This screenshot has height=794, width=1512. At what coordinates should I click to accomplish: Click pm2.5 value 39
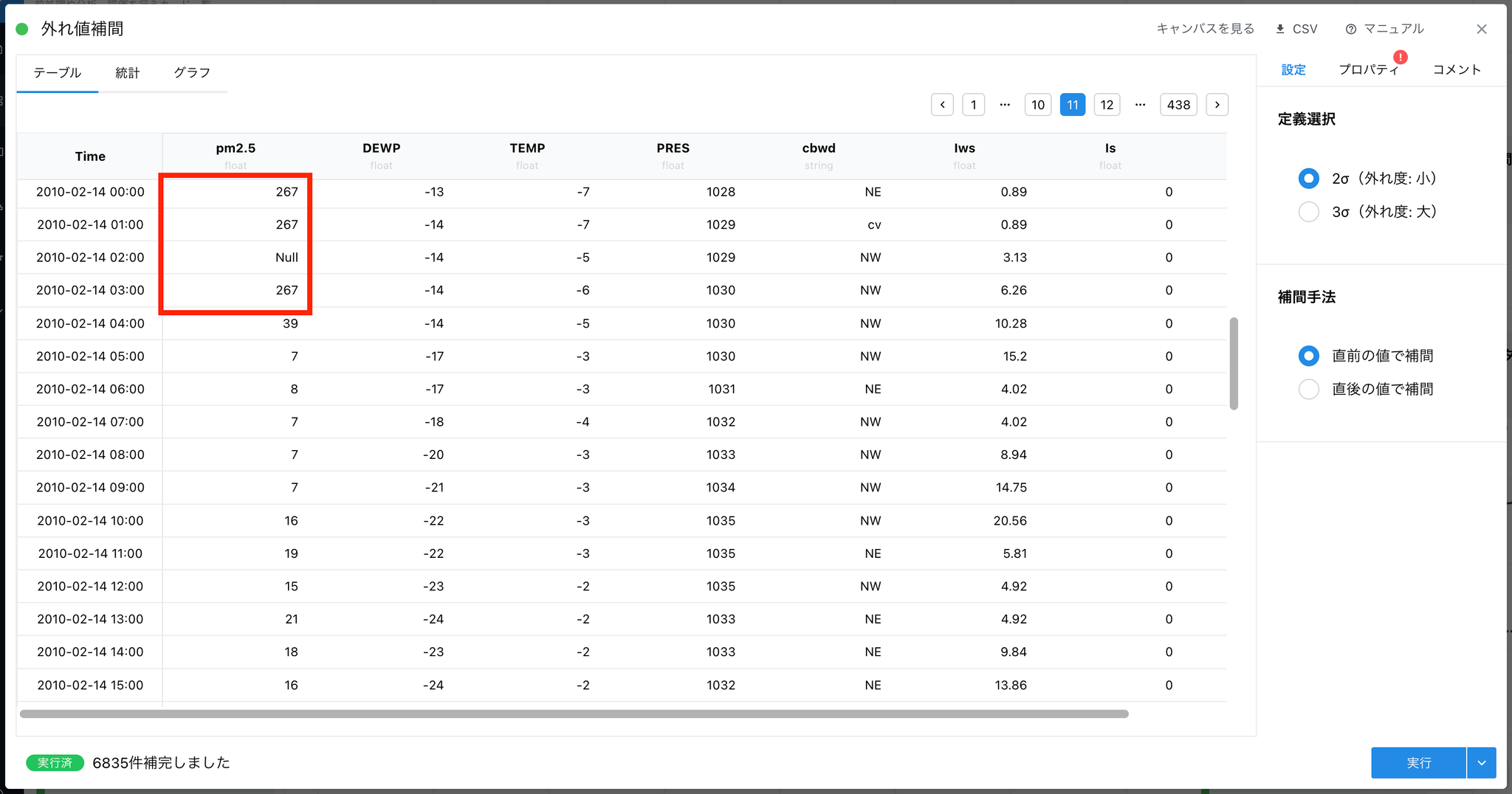click(290, 323)
